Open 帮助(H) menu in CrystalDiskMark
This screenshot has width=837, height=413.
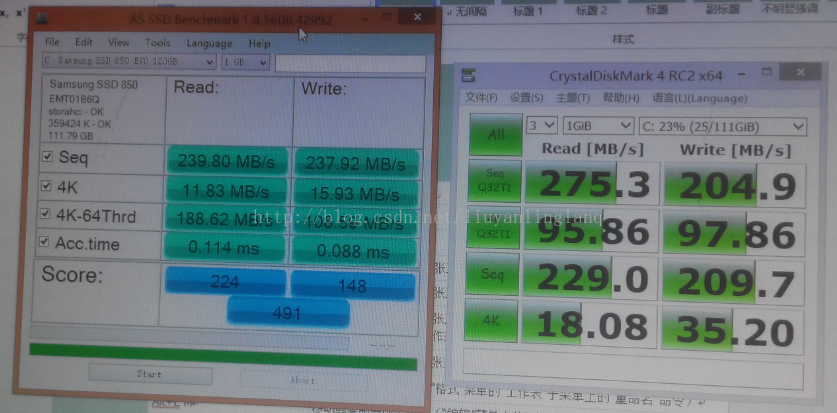(621, 98)
